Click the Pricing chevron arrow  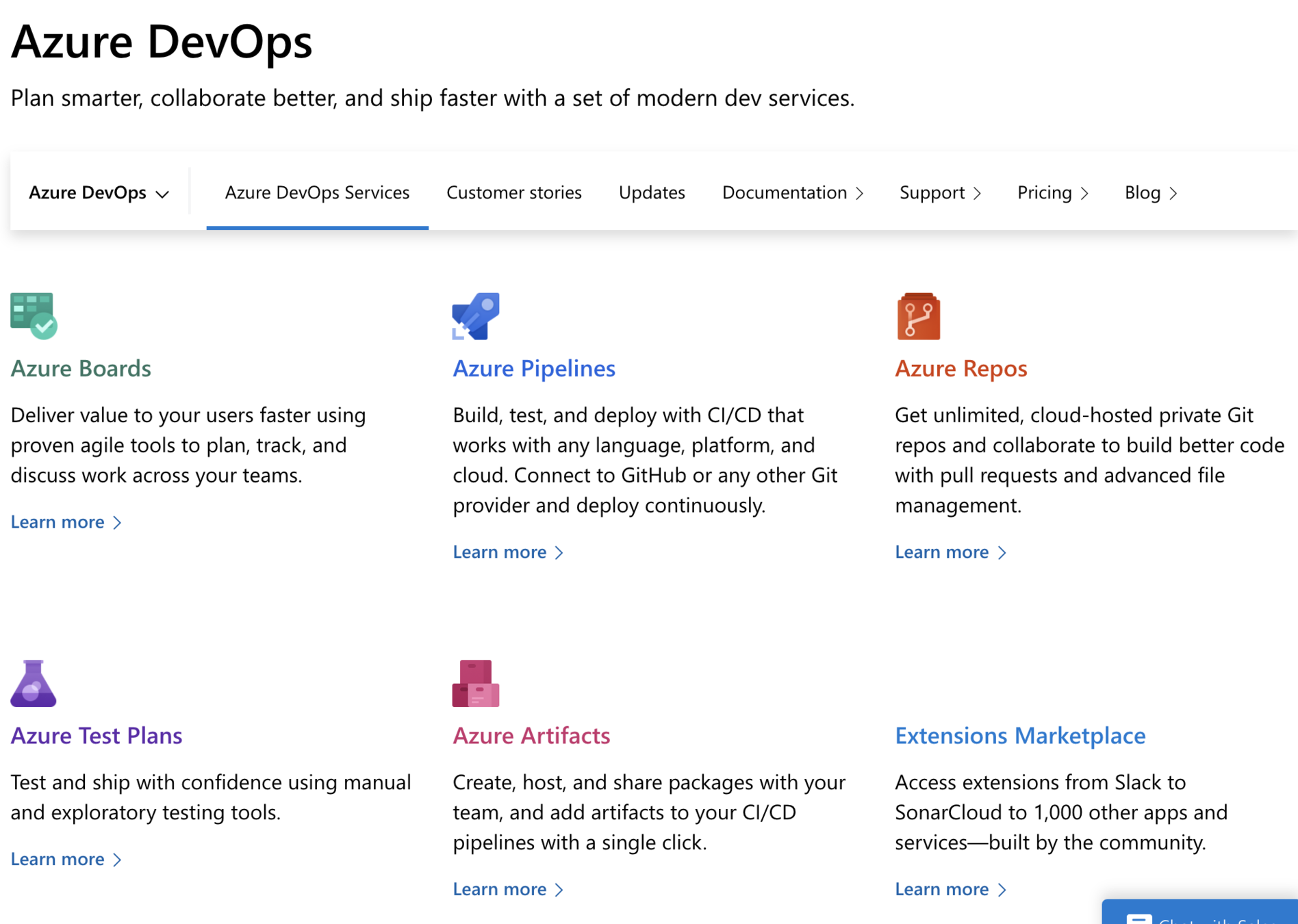pos(1085,194)
